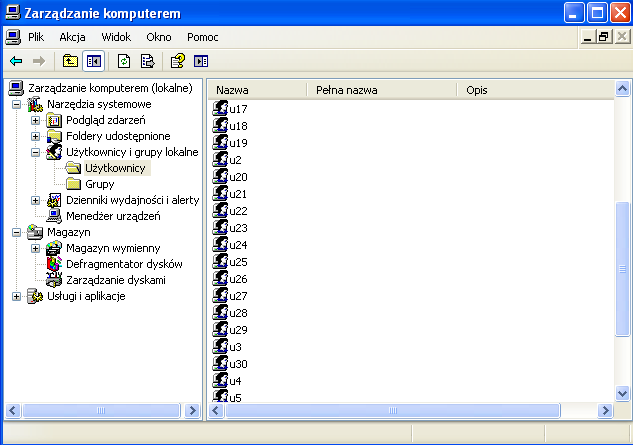Image resolution: width=633 pixels, height=445 pixels.
Task: Click user icon for u20
Action: [220, 176]
